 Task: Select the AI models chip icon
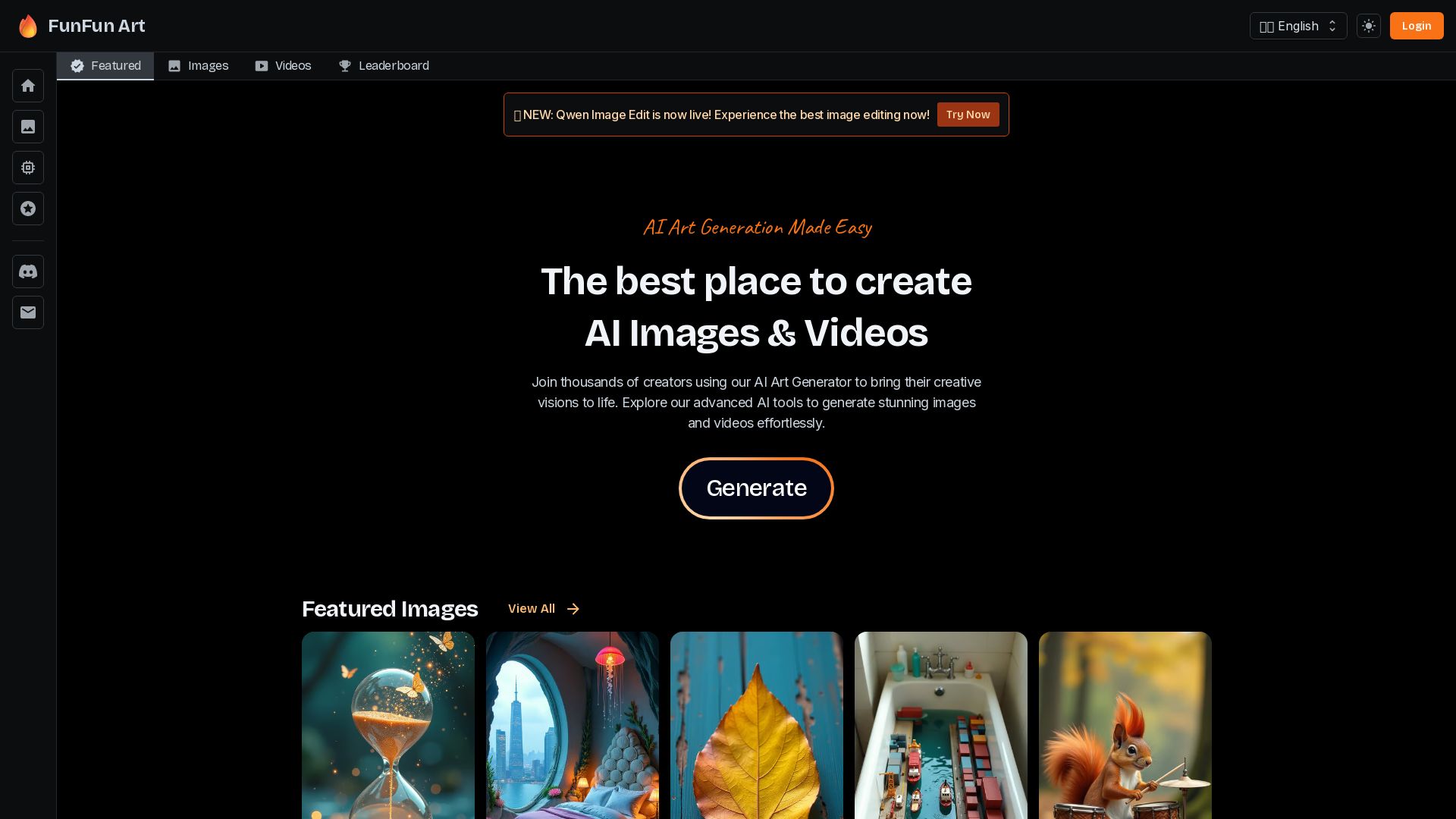[x=28, y=168]
